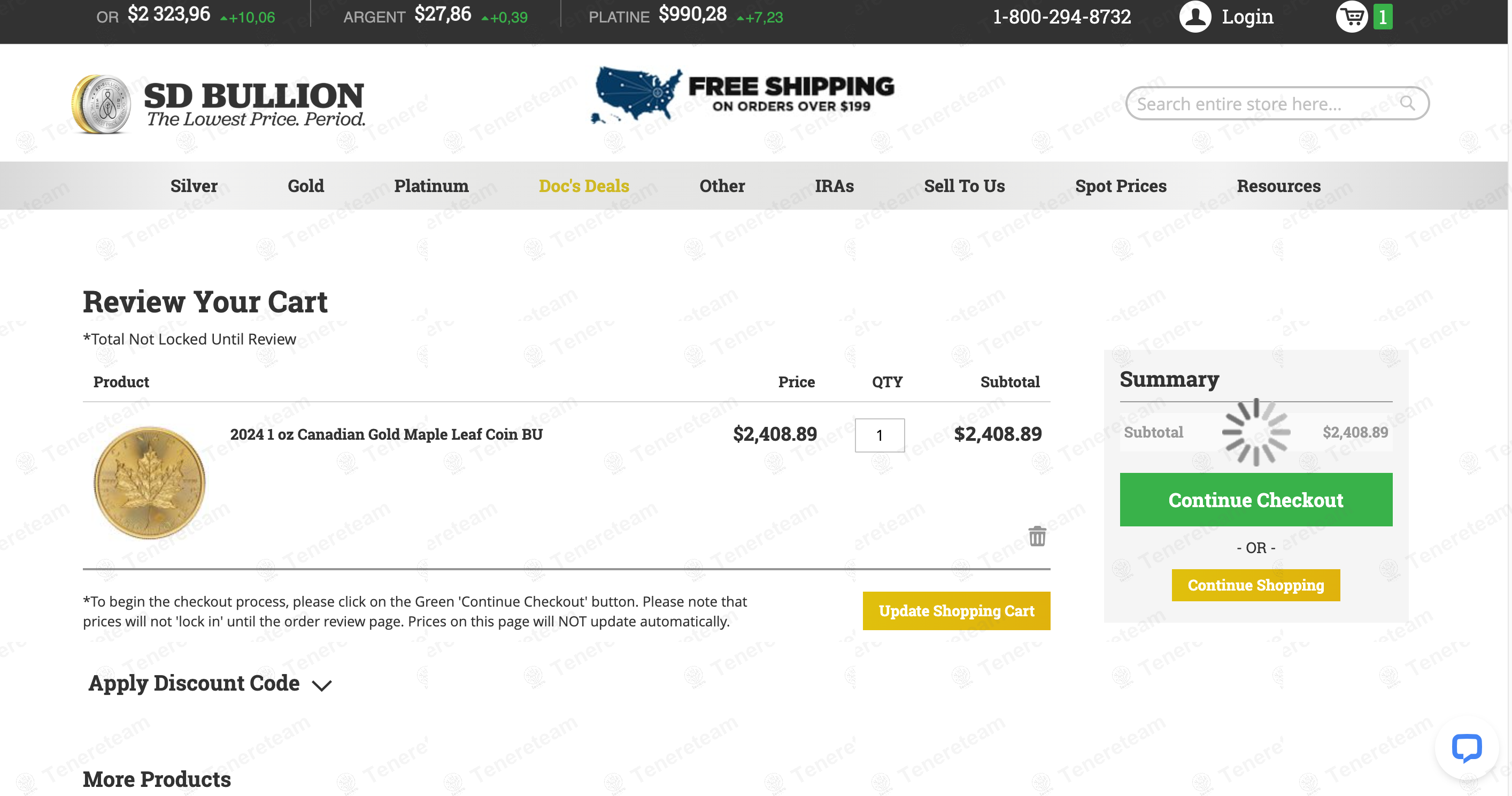Viewport: 1512px width, 796px height.
Task: Click the 1-800-294-8732 phone number
Action: point(1061,17)
